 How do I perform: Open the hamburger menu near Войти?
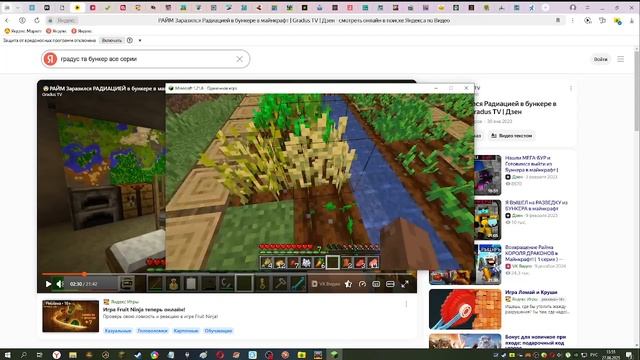[620, 59]
